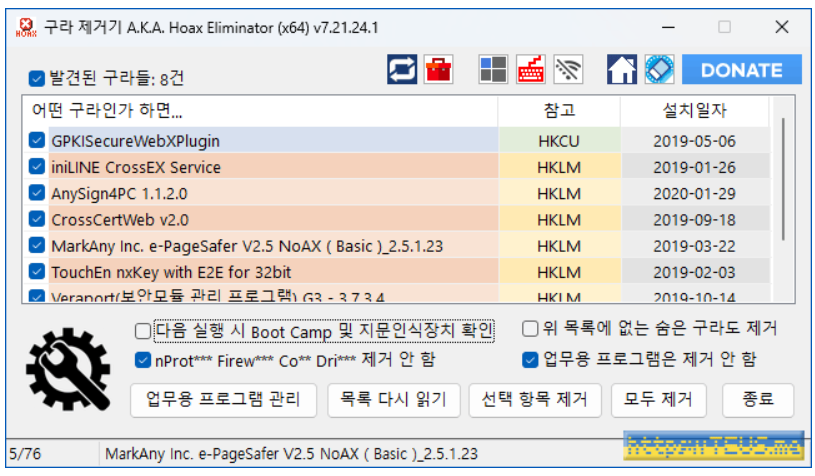This screenshot has height=476, width=815.
Task: Sort by the 참고 column header
Action: point(559,111)
